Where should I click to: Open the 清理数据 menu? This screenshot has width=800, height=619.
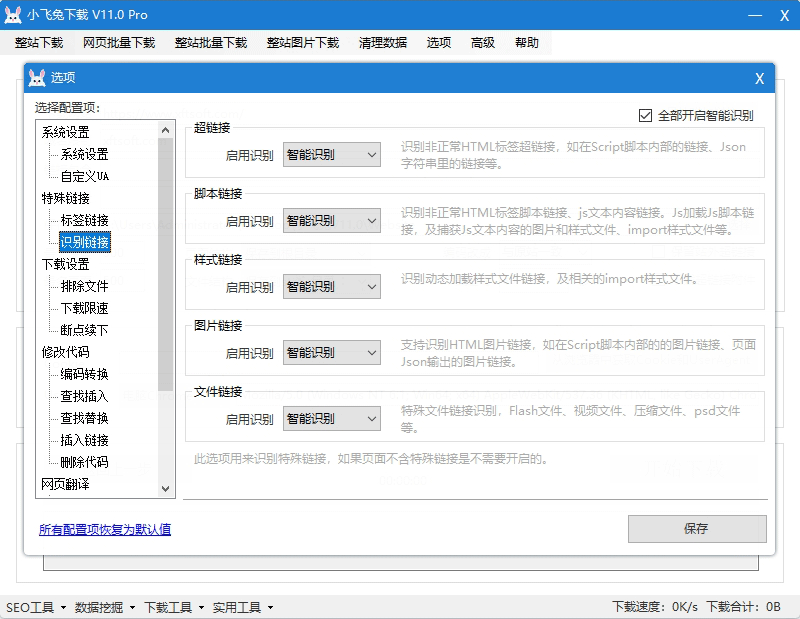[x=383, y=43]
